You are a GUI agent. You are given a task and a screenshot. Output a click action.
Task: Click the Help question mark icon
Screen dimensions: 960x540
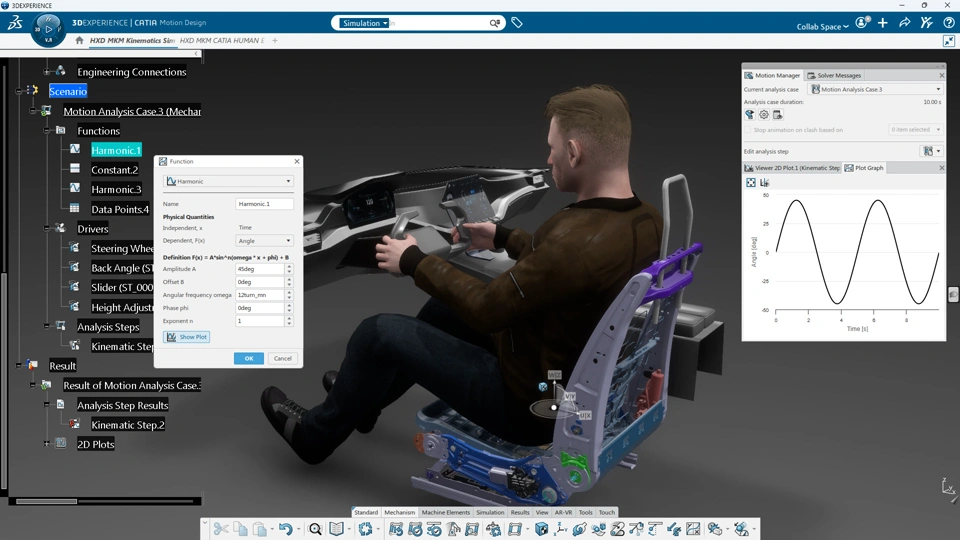pyautogui.click(x=949, y=22)
